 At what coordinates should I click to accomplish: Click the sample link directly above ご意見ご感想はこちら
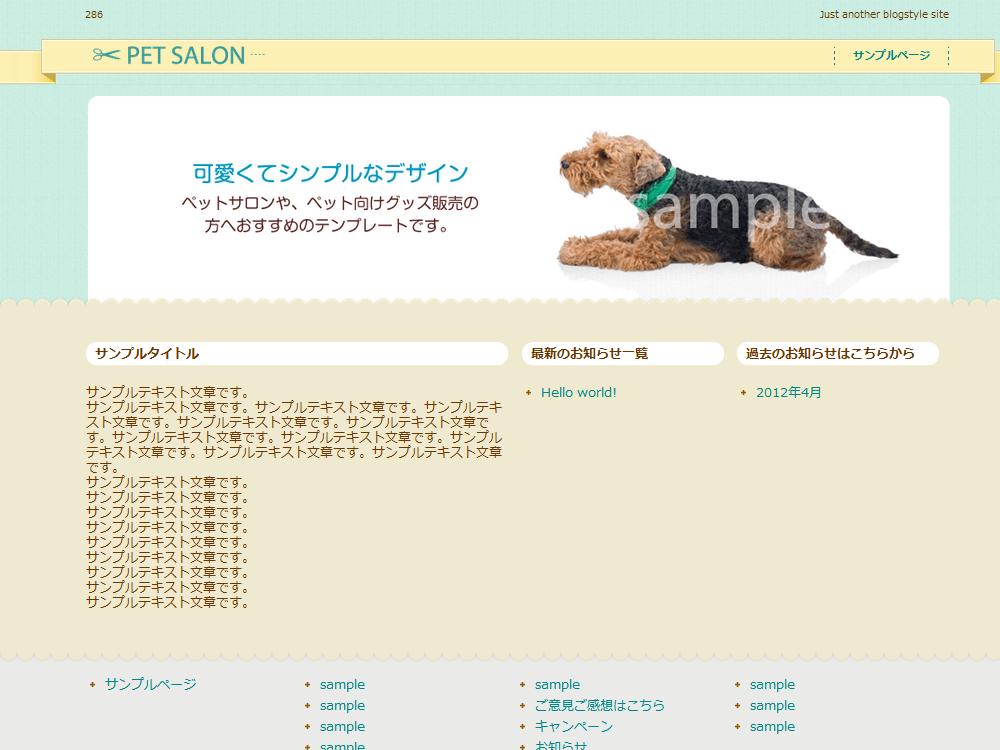pos(557,684)
